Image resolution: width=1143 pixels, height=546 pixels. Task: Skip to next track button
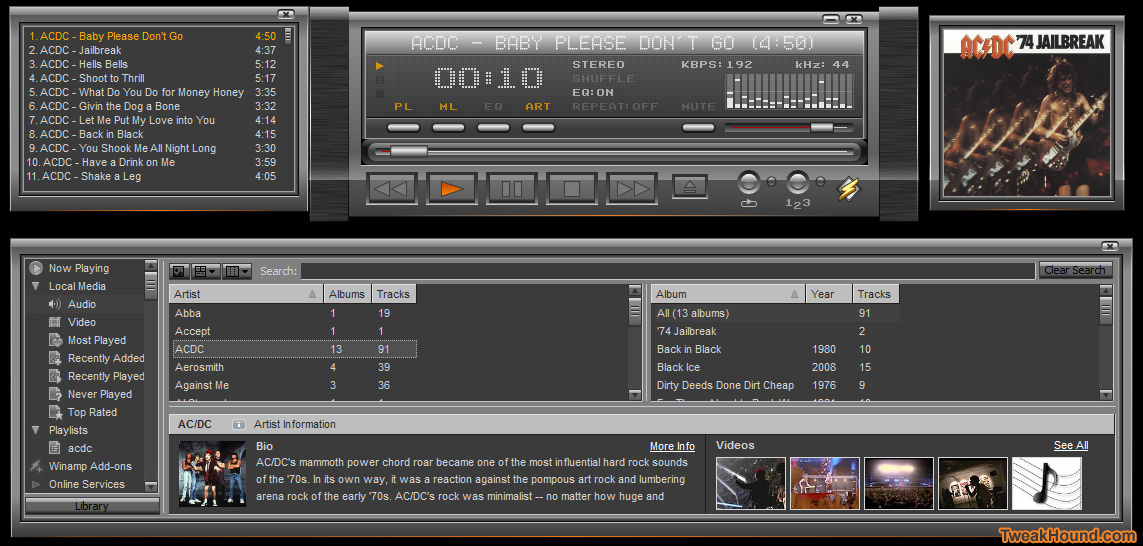(x=632, y=189)
